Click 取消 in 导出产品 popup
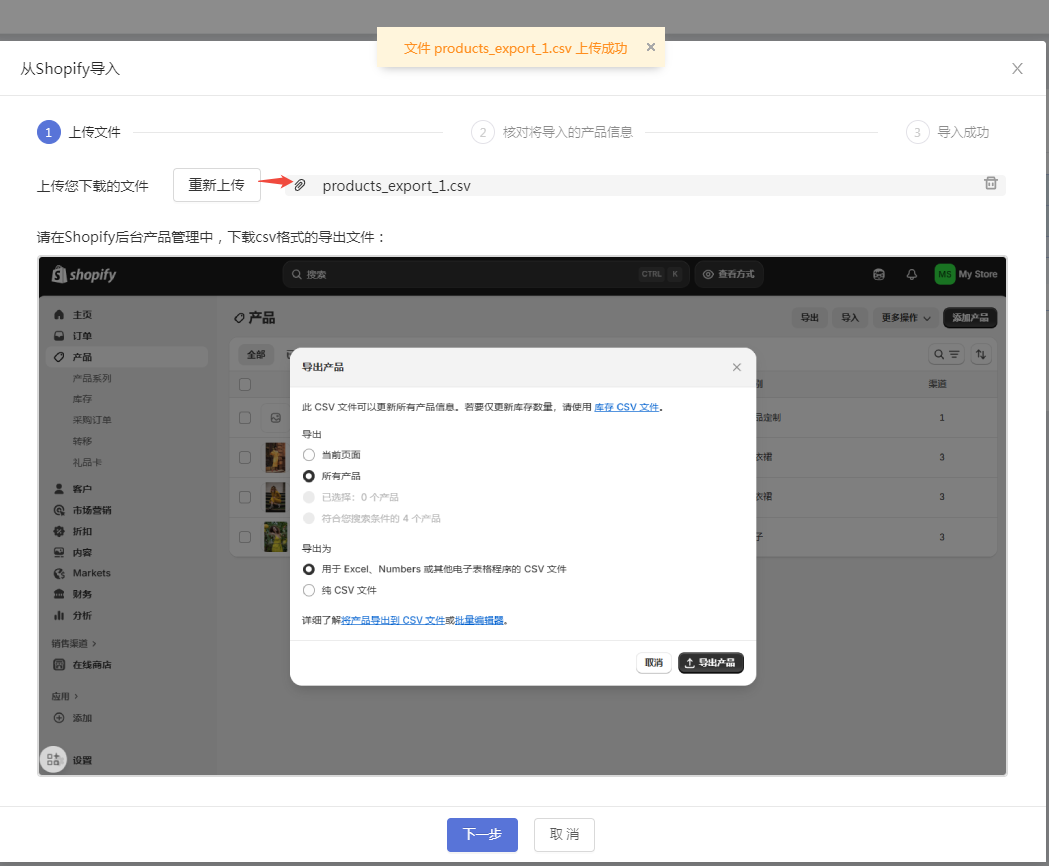This screenshot has height=866, width=1049. [654, 663]
